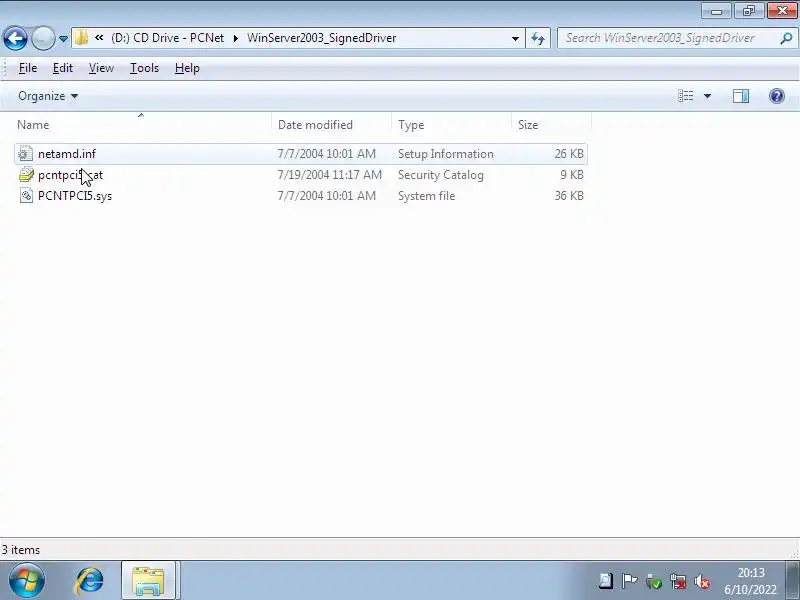Open Help via question mark icon
The height and width of the screenshot is (600, 800).
pyautogui.click(x=777, y=96)
